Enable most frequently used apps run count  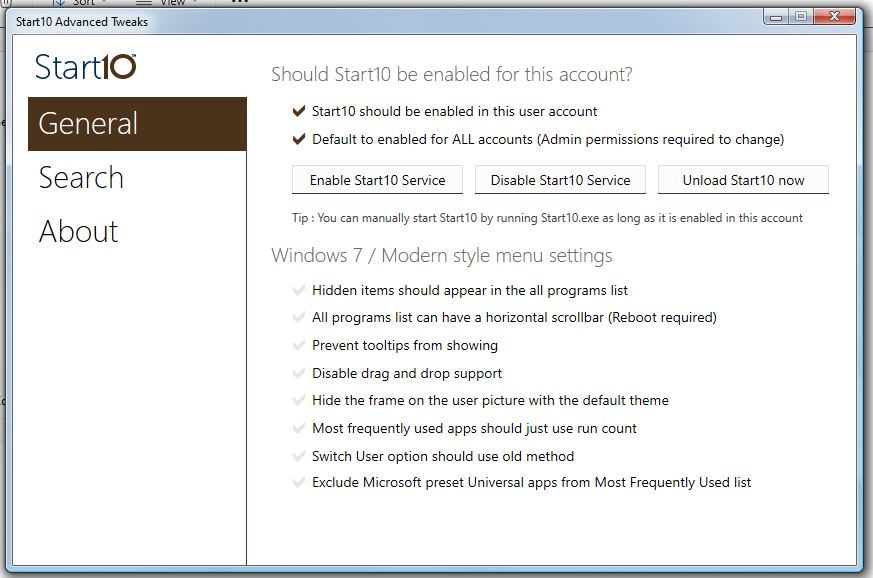tap(298, 428)
